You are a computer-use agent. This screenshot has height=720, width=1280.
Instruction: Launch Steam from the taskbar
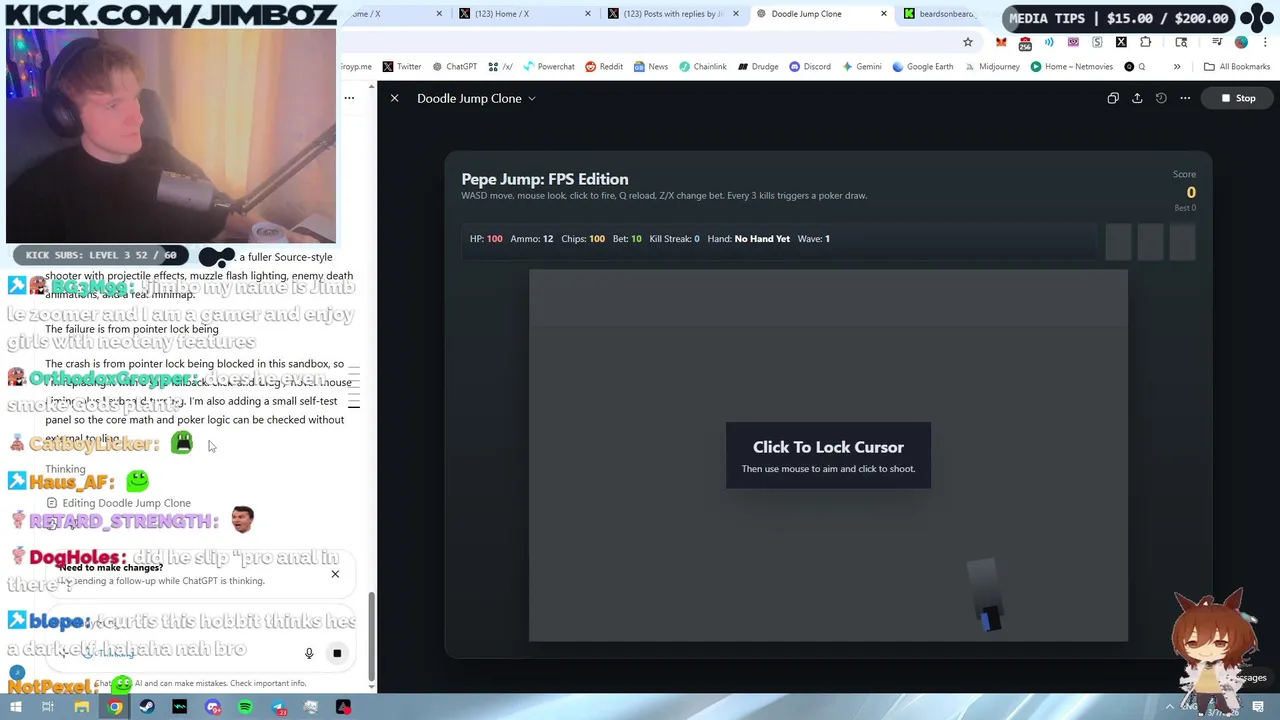tap(147, 707)
